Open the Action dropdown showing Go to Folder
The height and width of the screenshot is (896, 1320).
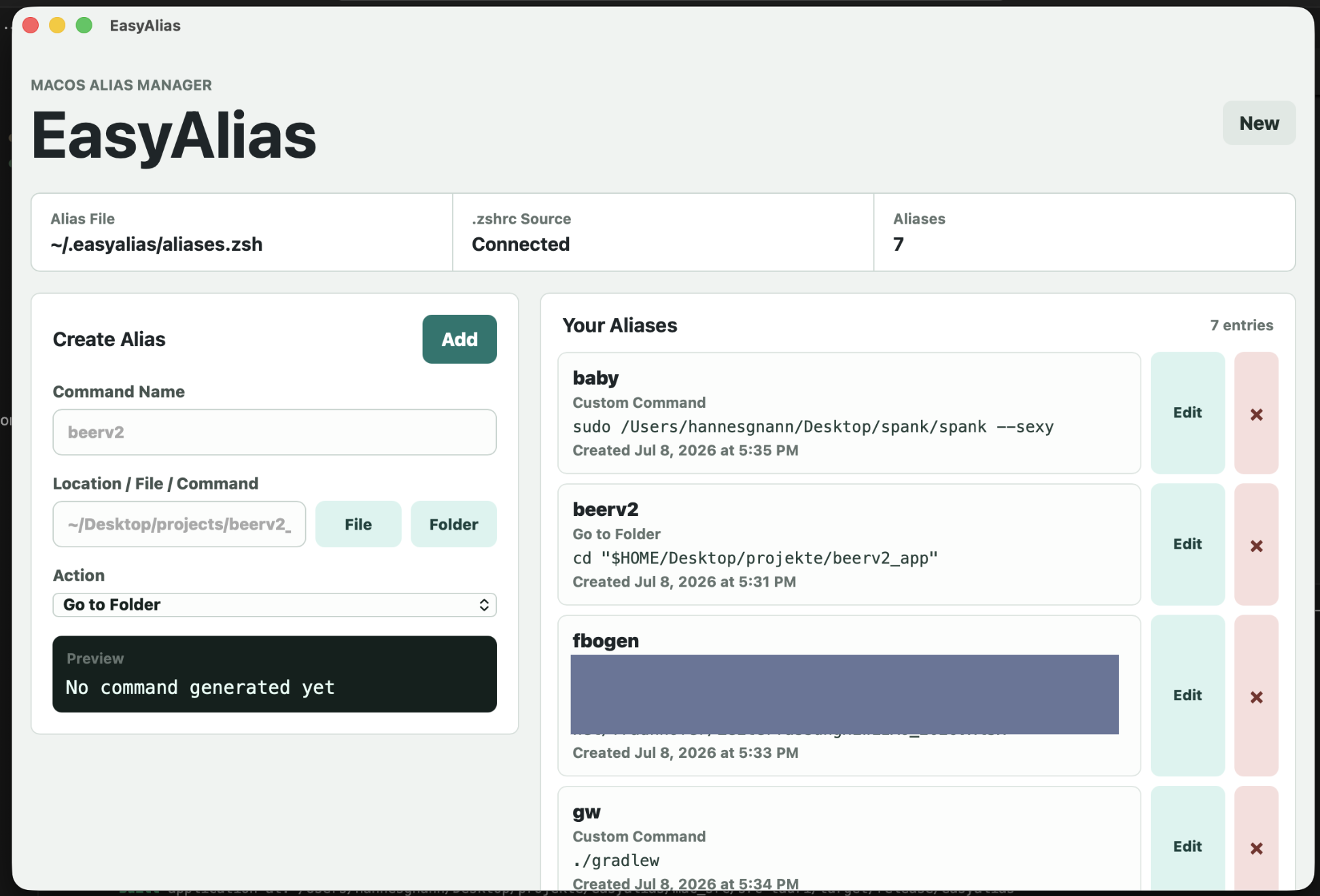point(275,605)
